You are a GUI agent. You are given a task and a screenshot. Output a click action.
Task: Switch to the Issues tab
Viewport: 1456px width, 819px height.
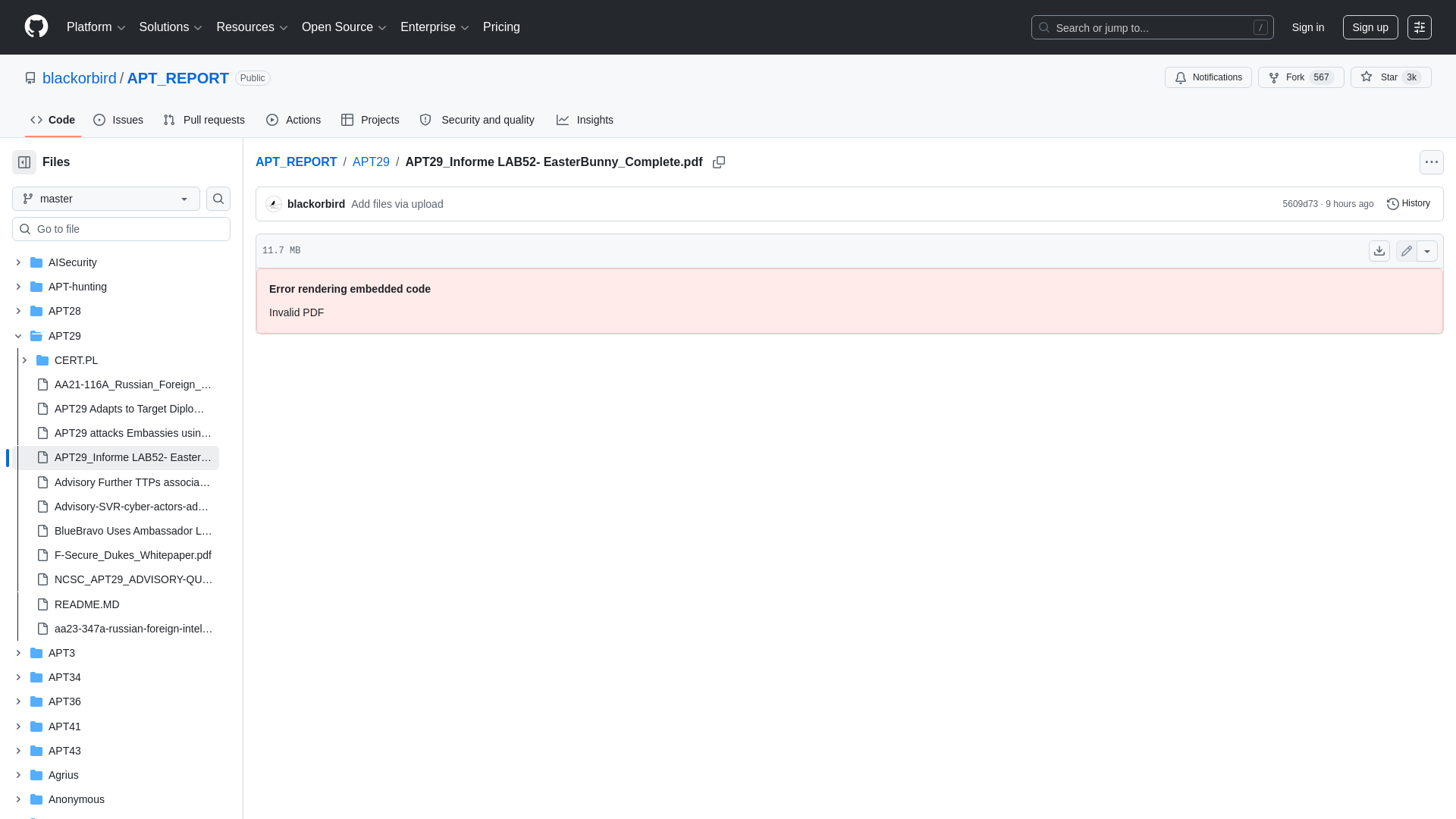(x=118, y=120)
